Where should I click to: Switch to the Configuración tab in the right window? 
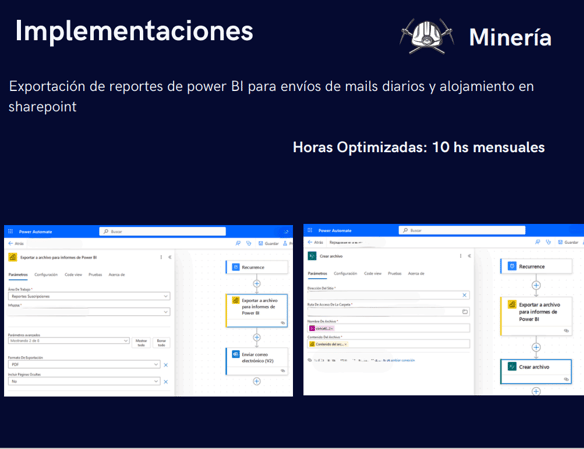[x=345, y=273]
